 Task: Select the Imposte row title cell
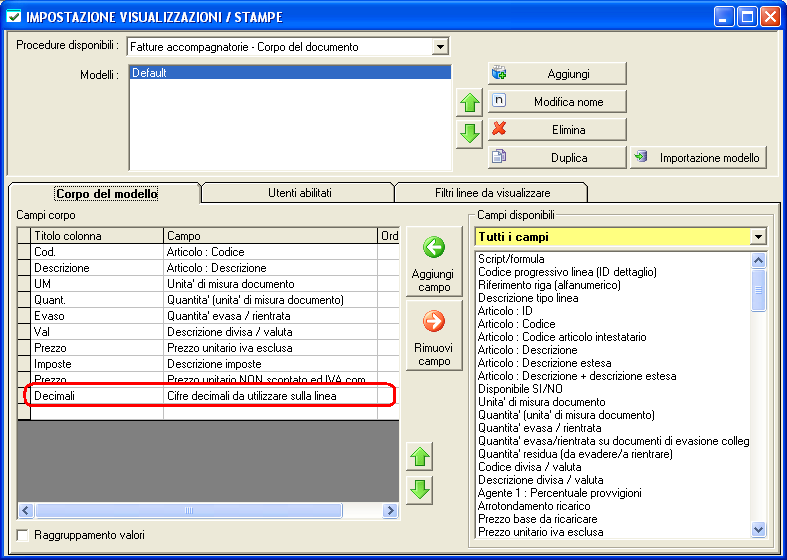point(97,364)
